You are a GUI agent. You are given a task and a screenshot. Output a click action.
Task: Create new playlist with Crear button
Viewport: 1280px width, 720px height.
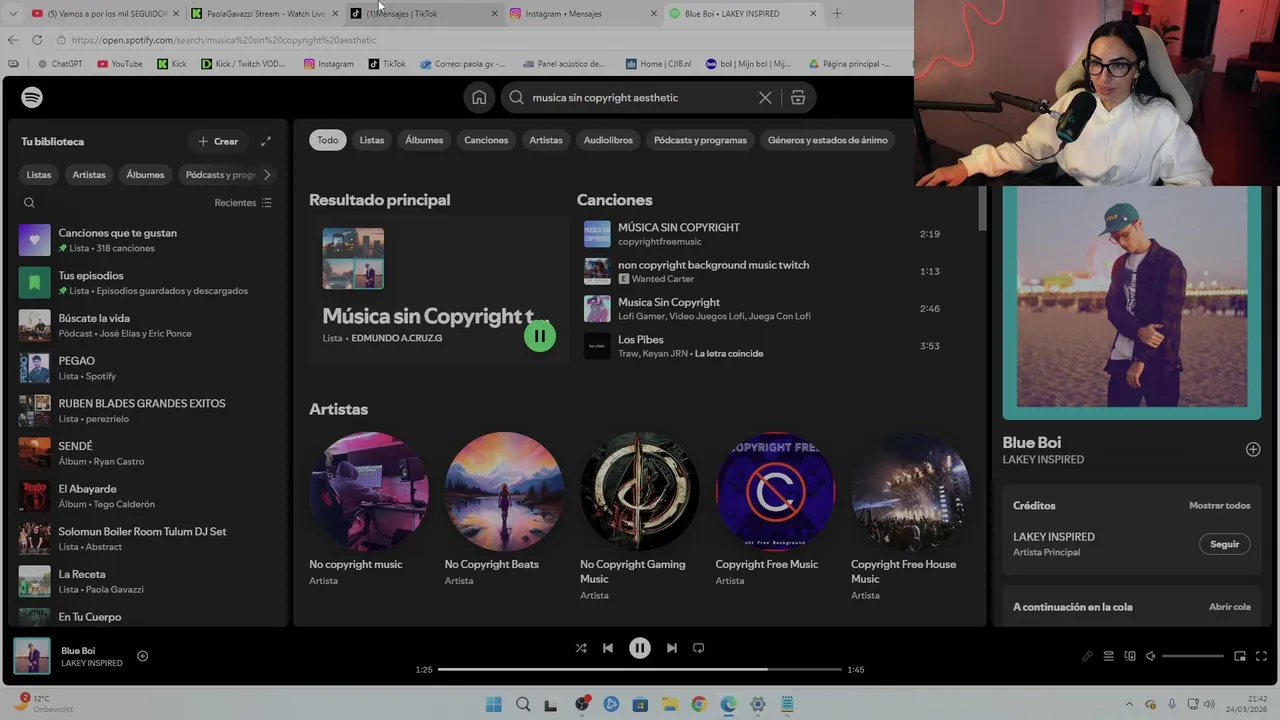click(218, 141)
